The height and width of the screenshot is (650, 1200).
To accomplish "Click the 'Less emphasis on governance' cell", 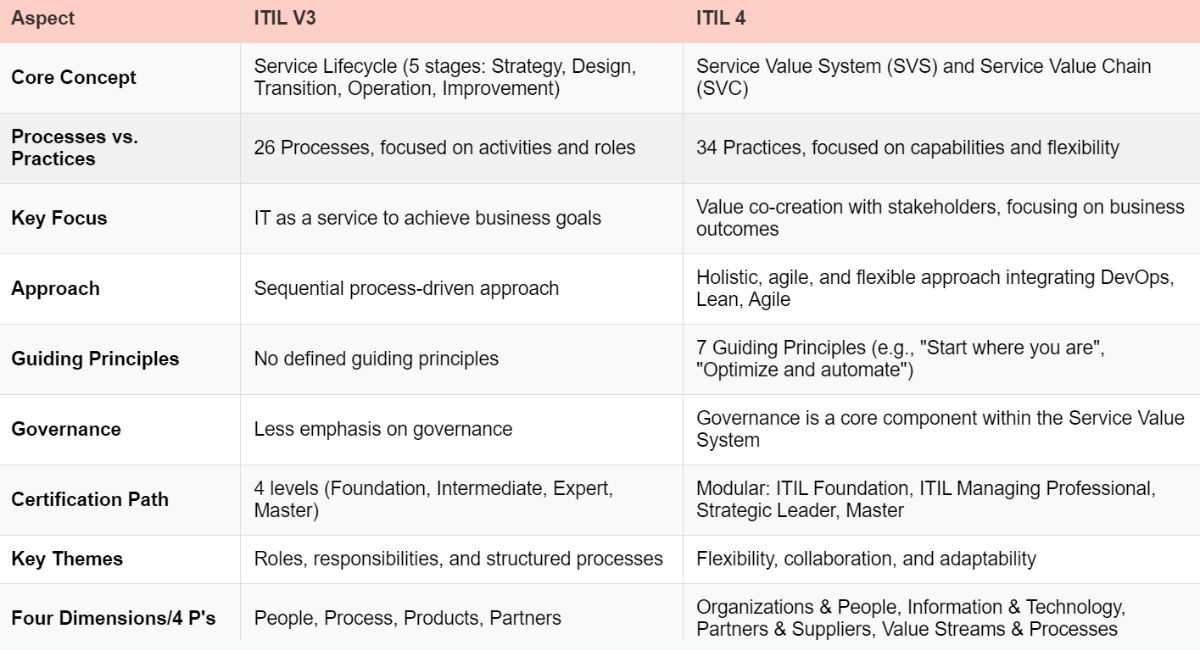I will (383, 429).
